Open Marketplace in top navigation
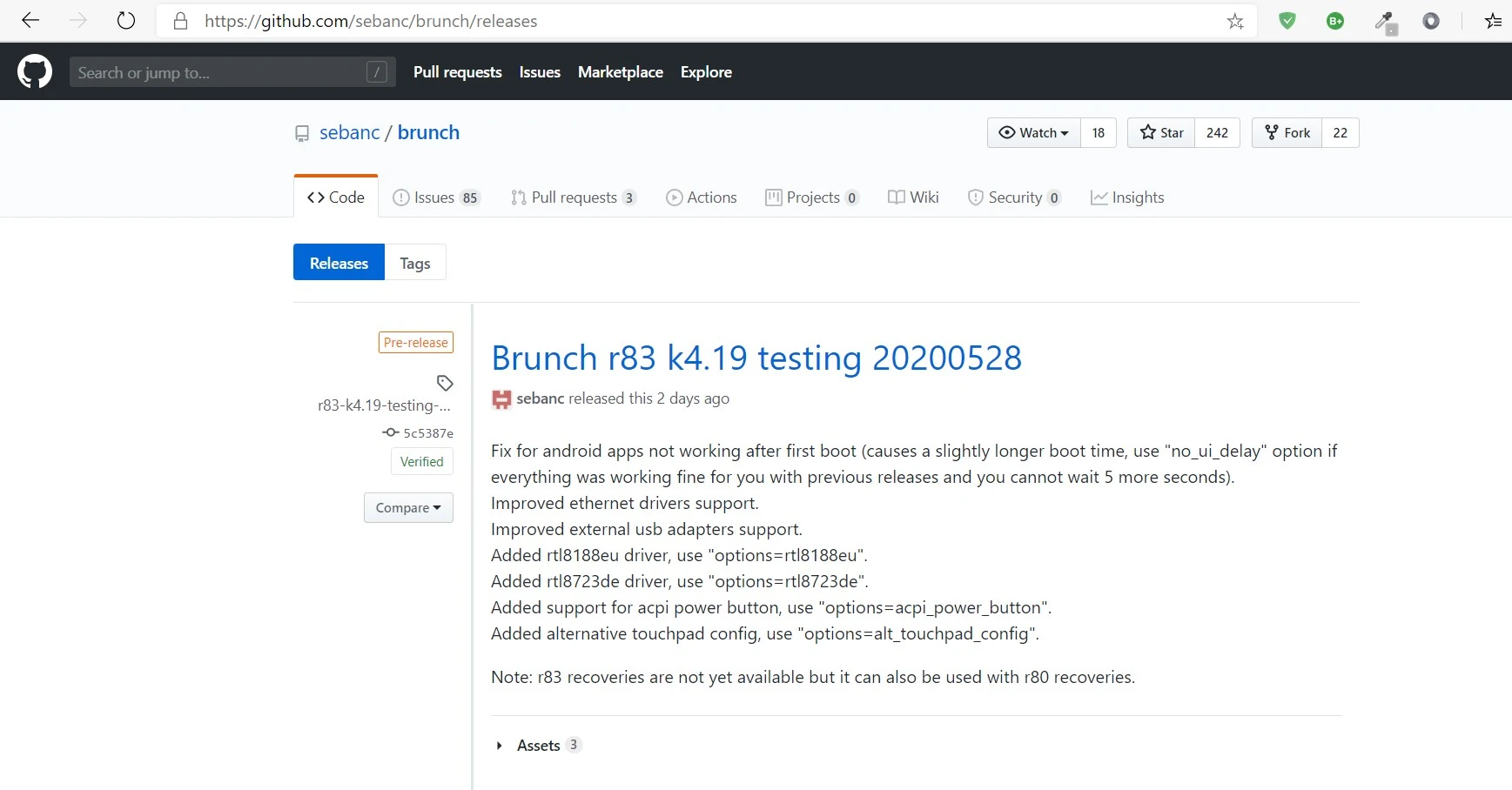 tap(621, 72)
